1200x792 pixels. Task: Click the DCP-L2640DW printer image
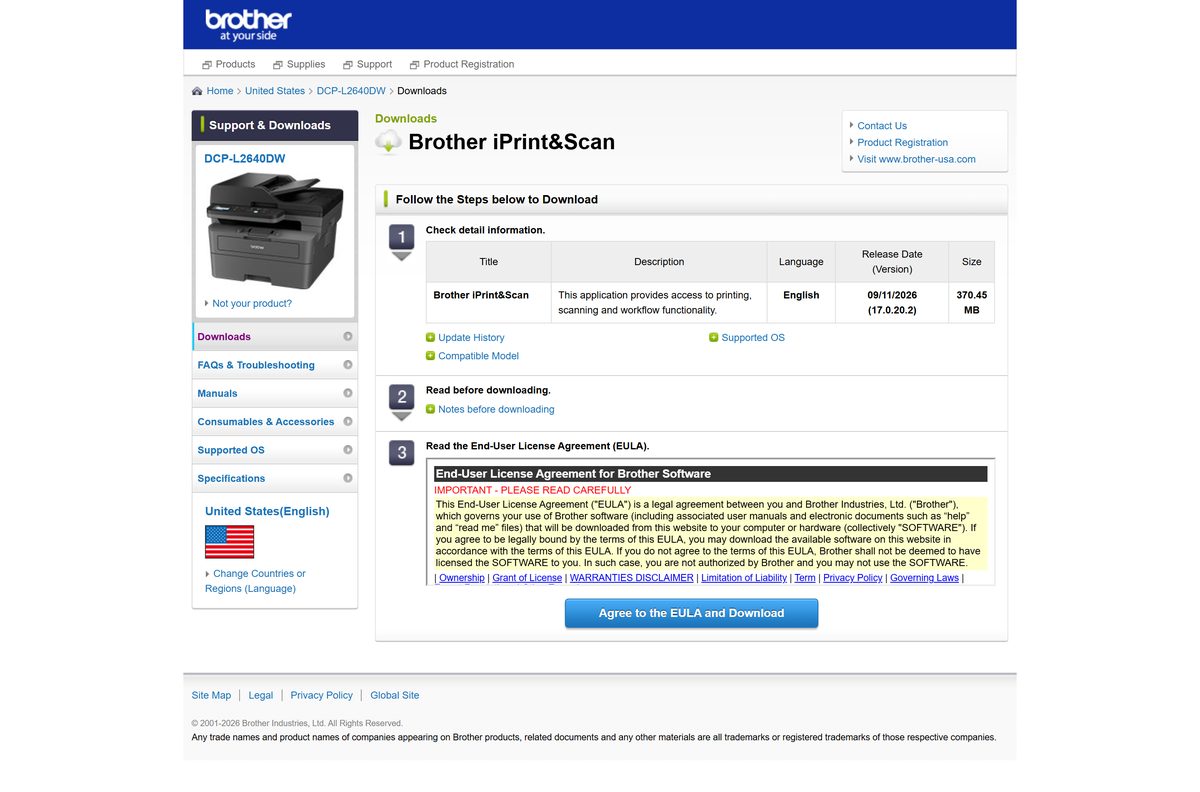pos(275,229)
